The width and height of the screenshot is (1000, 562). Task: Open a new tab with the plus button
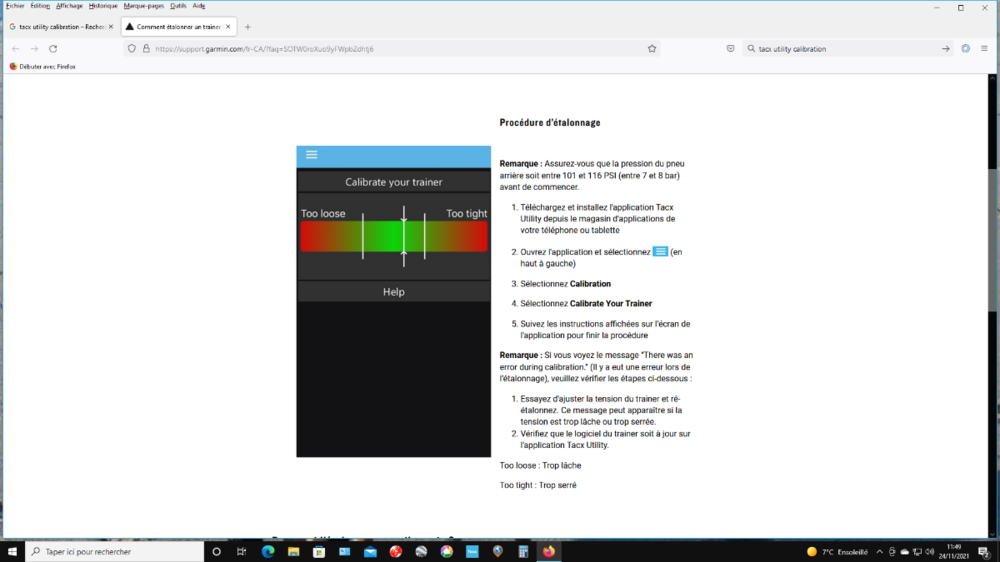(x=248, y=27)
